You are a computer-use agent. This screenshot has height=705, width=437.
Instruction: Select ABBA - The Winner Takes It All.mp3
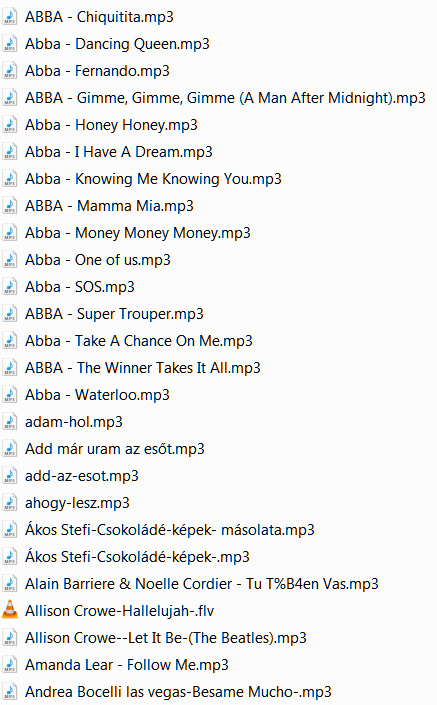pos(143,368)
